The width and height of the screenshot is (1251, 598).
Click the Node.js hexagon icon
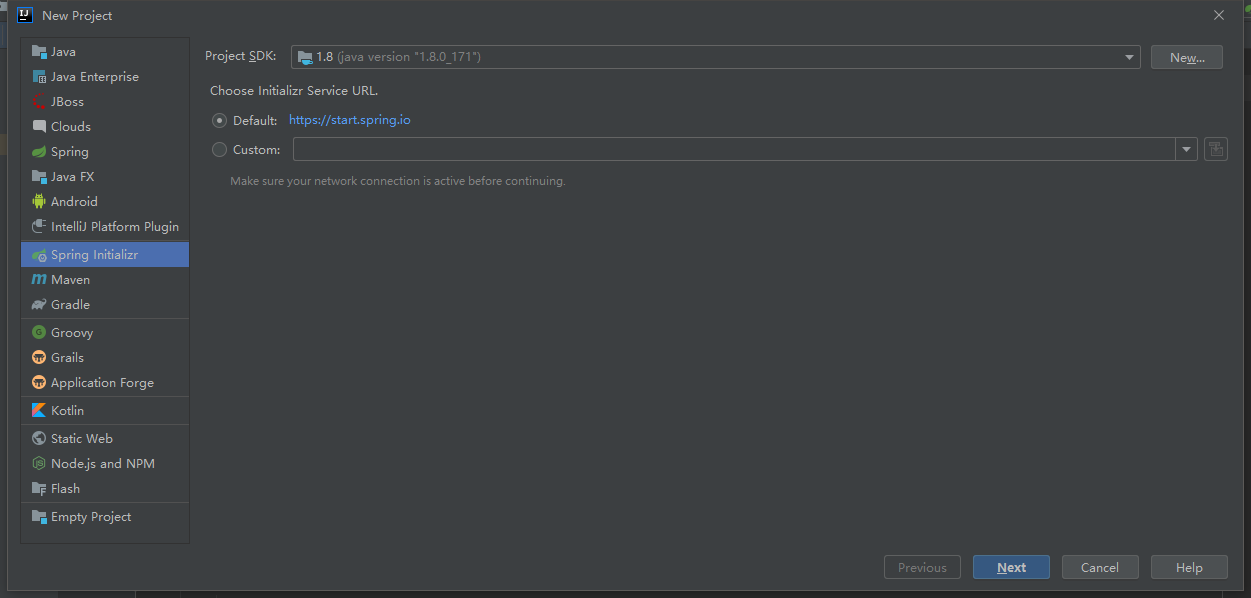[x=39, y=464]
